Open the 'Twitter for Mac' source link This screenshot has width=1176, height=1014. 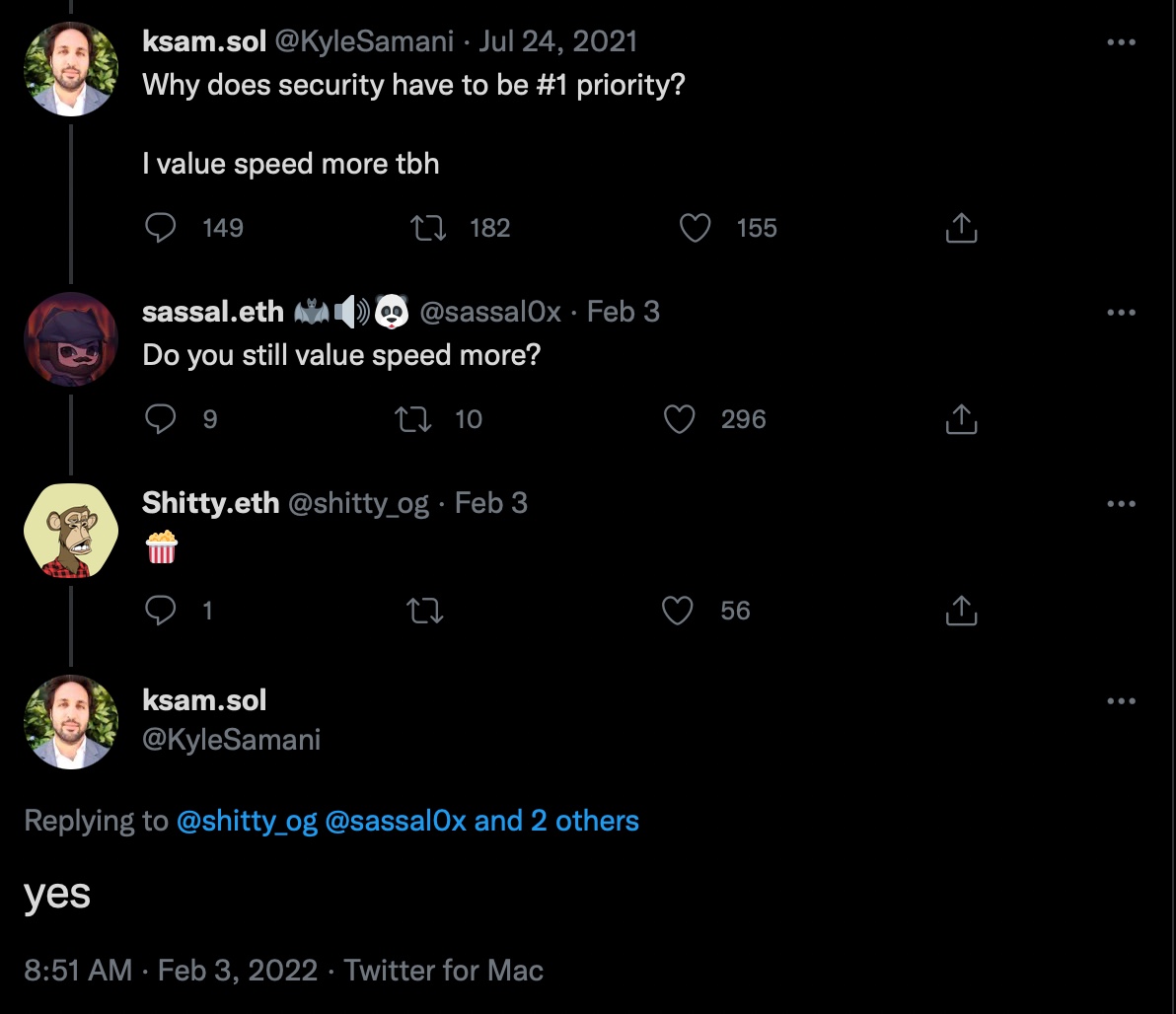click(444, 970)
